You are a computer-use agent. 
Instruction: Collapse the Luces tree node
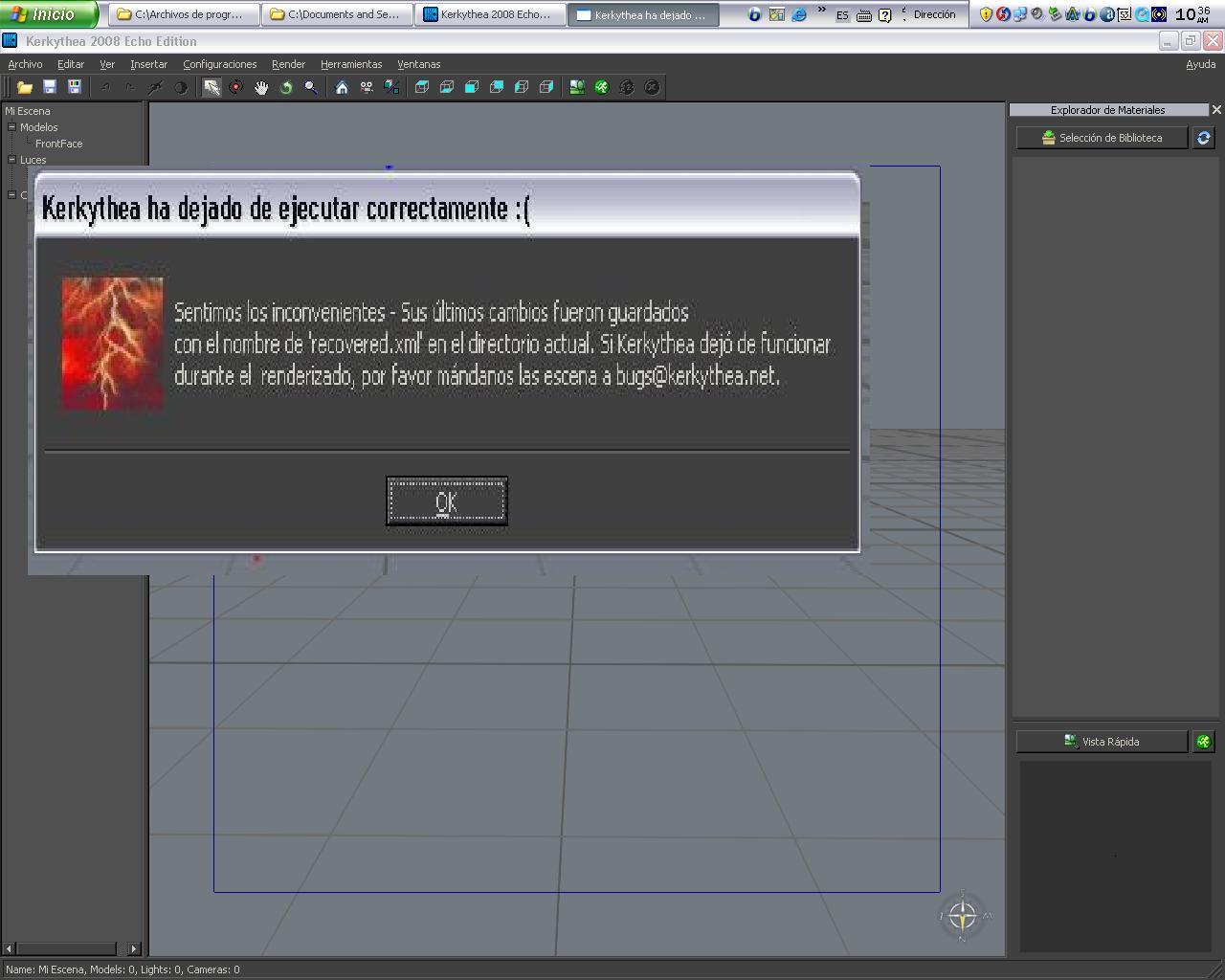12,160
